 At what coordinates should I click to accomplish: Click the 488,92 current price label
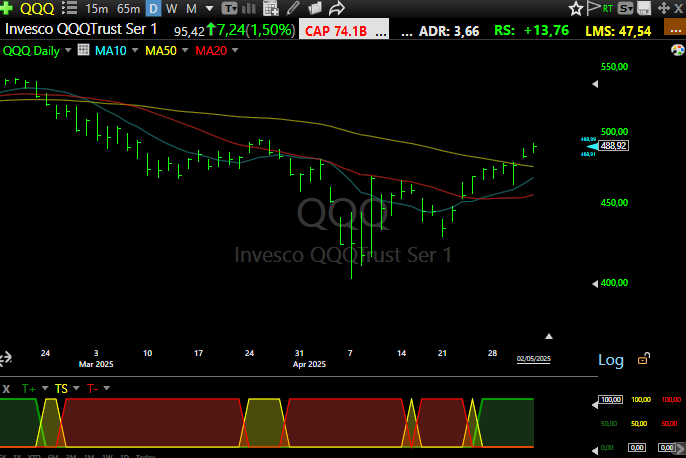coord(613,145)
